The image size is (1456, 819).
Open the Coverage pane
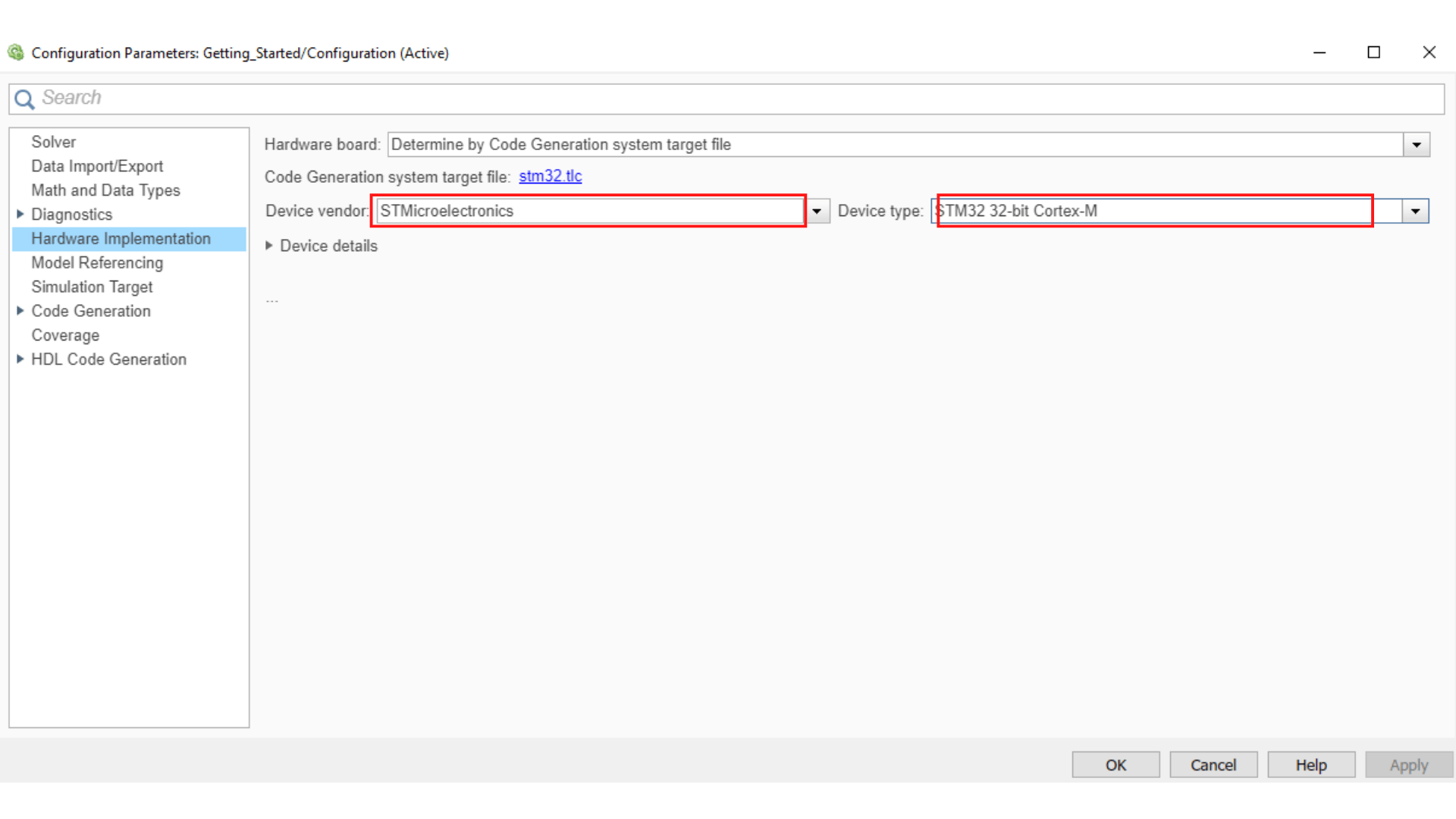(65, 335)
